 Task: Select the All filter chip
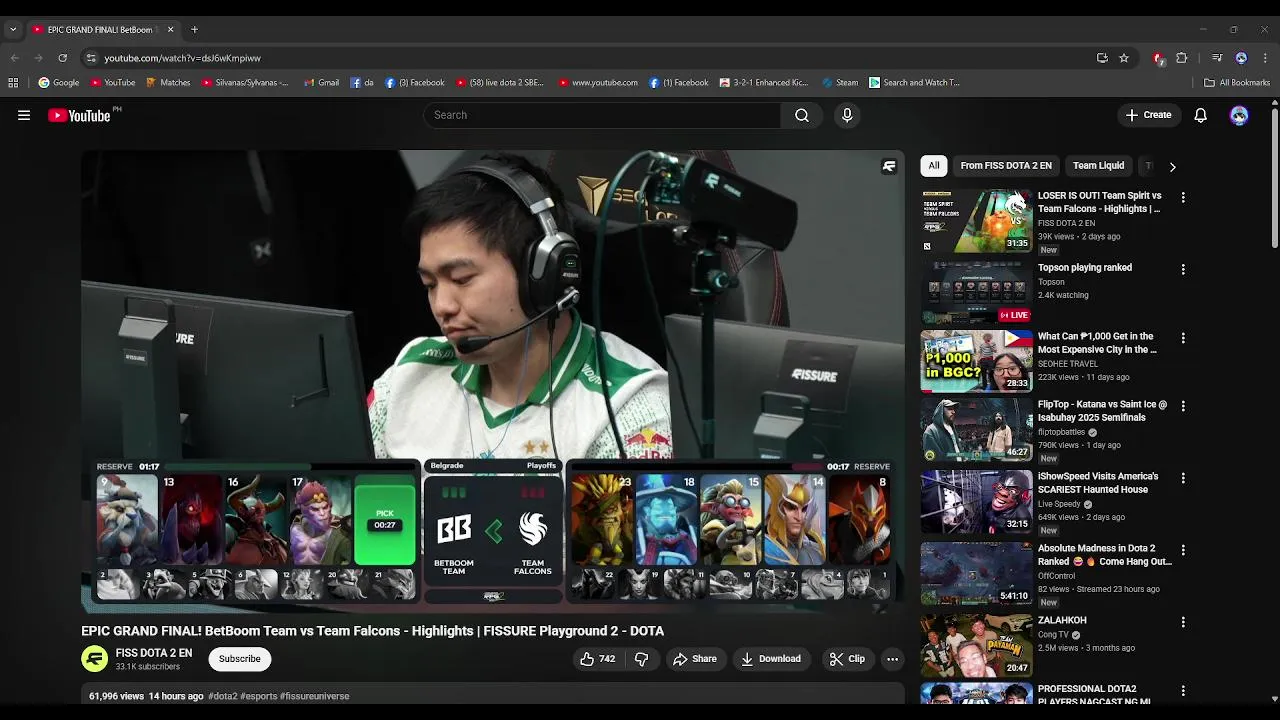pyautogui.click(x=933, y=166)
